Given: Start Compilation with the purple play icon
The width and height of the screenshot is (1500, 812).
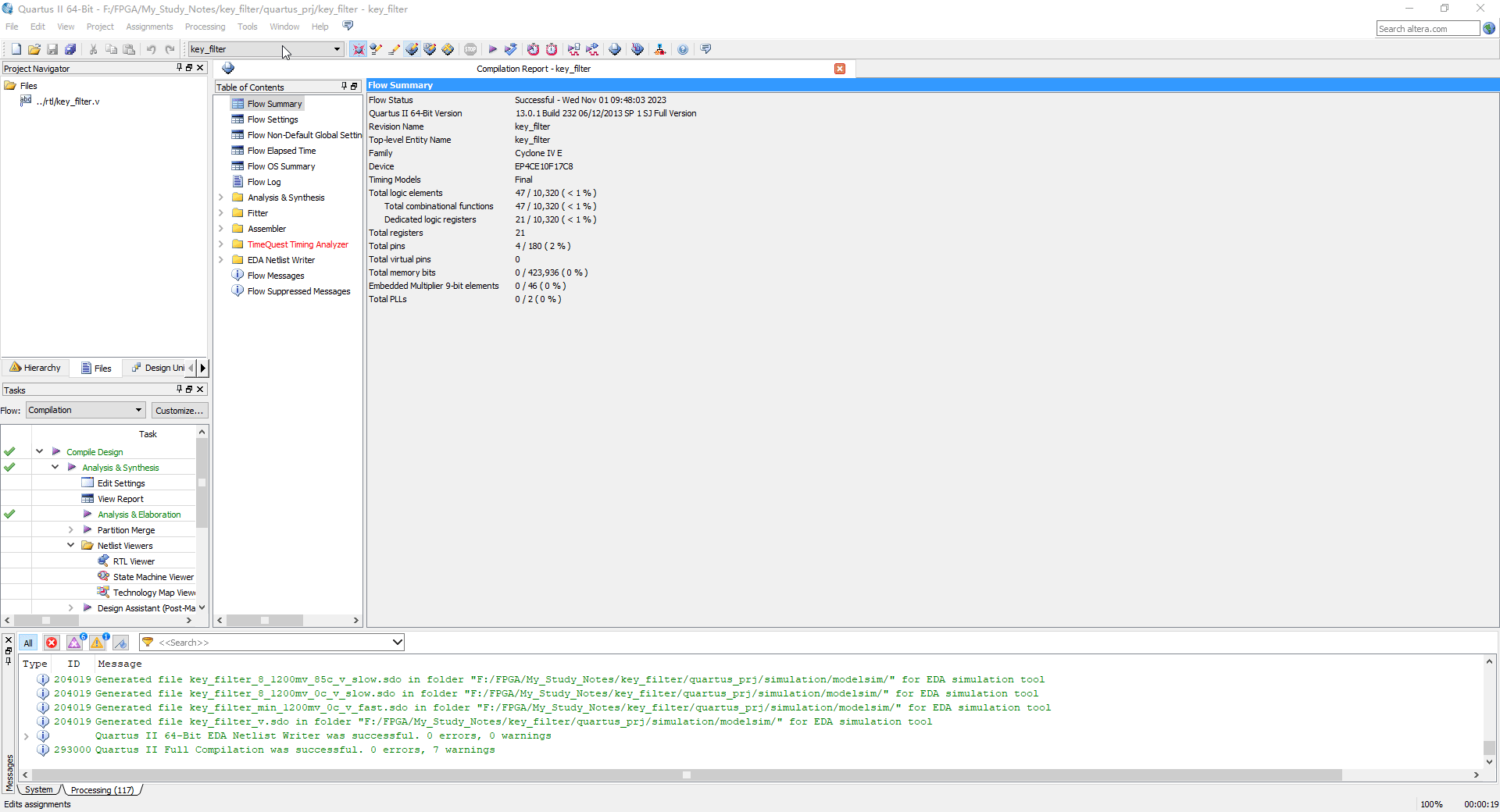Looking at the screenshot, I should coord(492,49).
